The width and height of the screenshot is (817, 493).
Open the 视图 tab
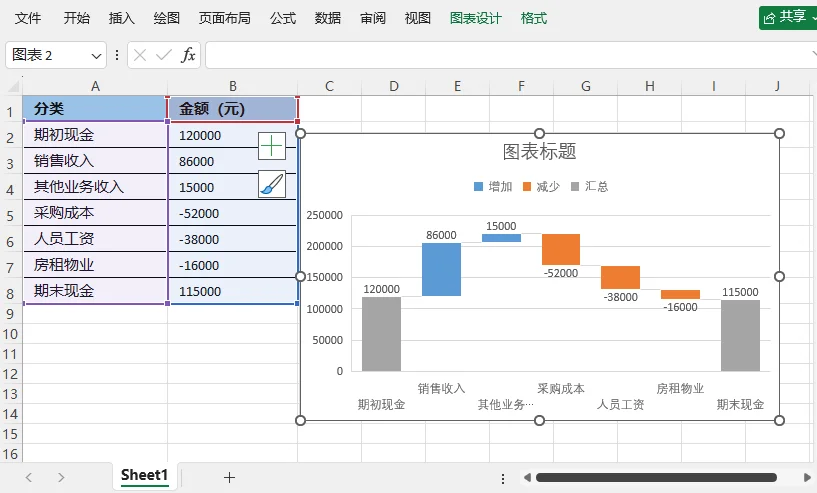coord(418,18)
